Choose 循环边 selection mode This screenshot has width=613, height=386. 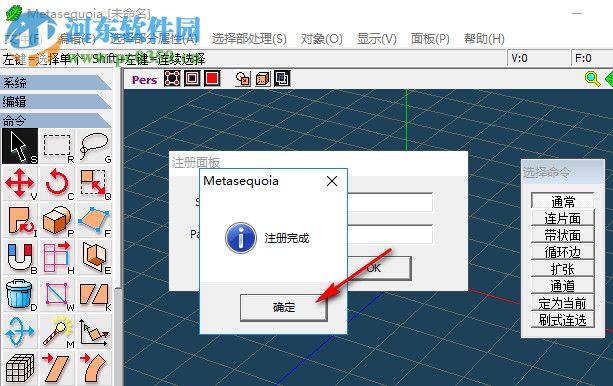click(x=563, y=252)
